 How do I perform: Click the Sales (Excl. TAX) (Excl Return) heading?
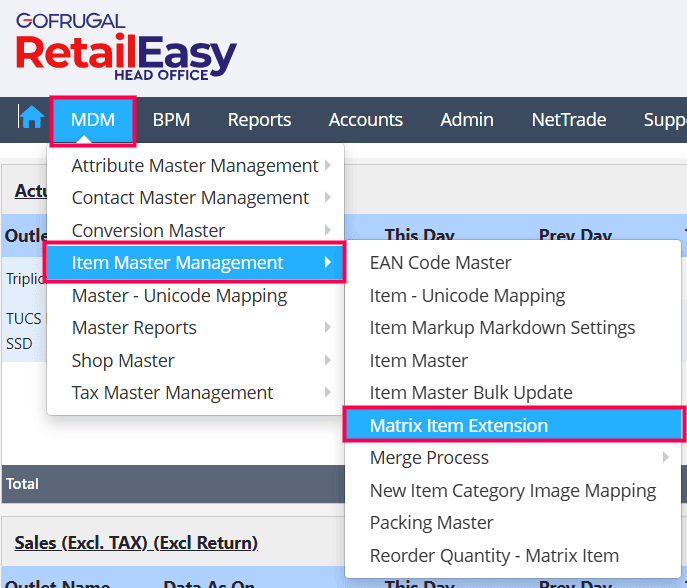click(x=136, y=543)
